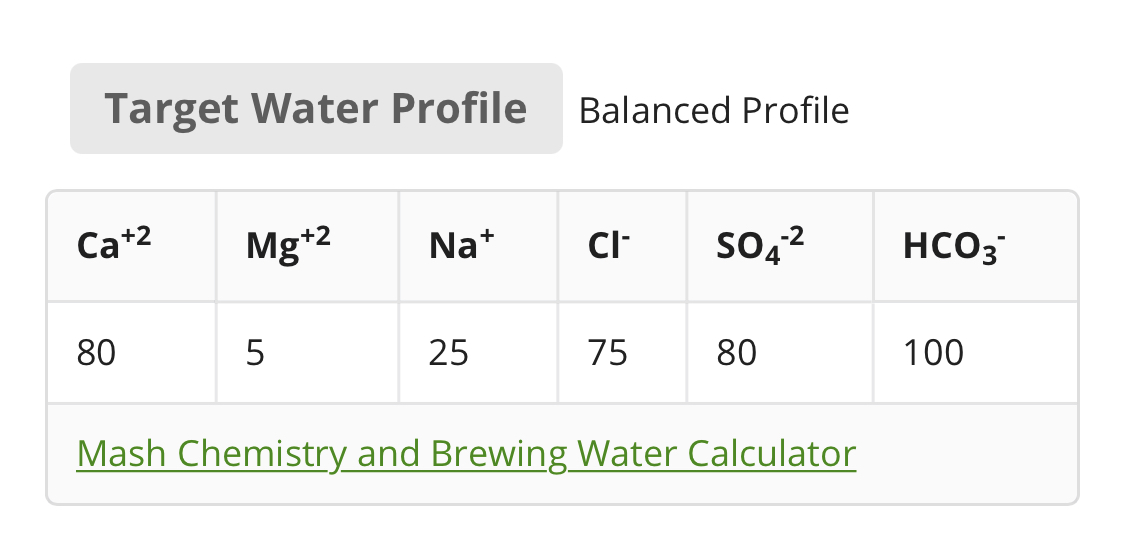Image resolution: width=1125 pixels, height=546 pixels.
Task: Click the Target Water Profile button
Action: [x=316, y=108]
